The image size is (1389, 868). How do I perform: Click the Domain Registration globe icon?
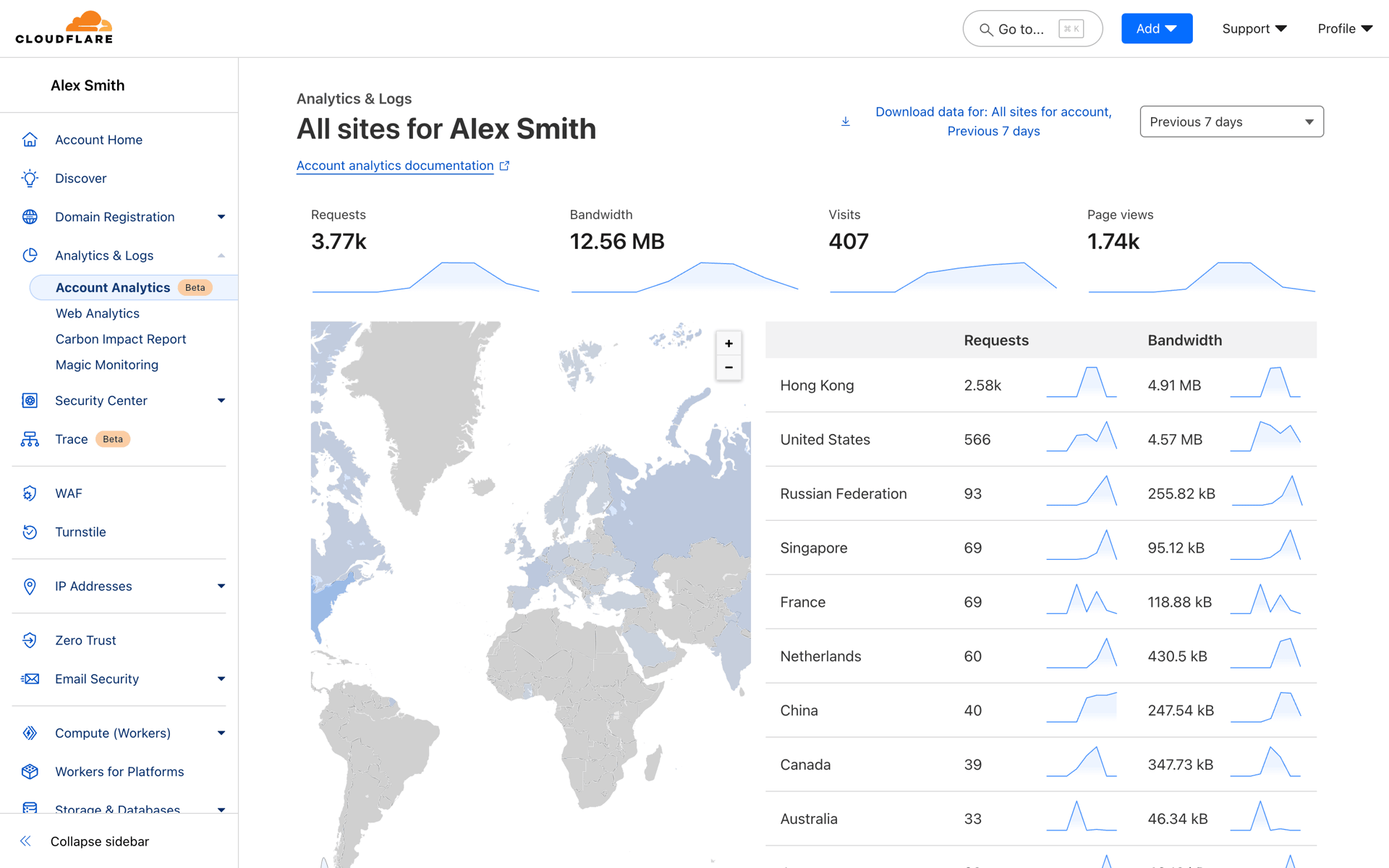pos(30,216)
